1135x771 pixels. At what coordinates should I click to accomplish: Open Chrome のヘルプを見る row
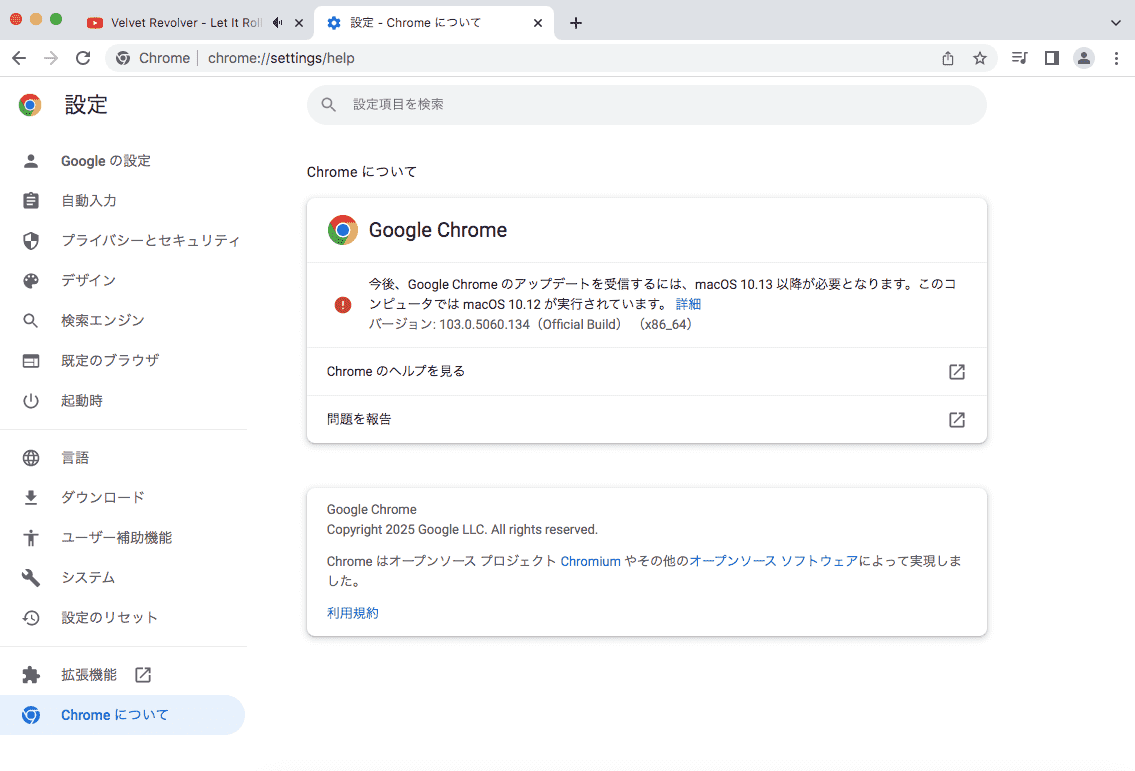[646, 371]
